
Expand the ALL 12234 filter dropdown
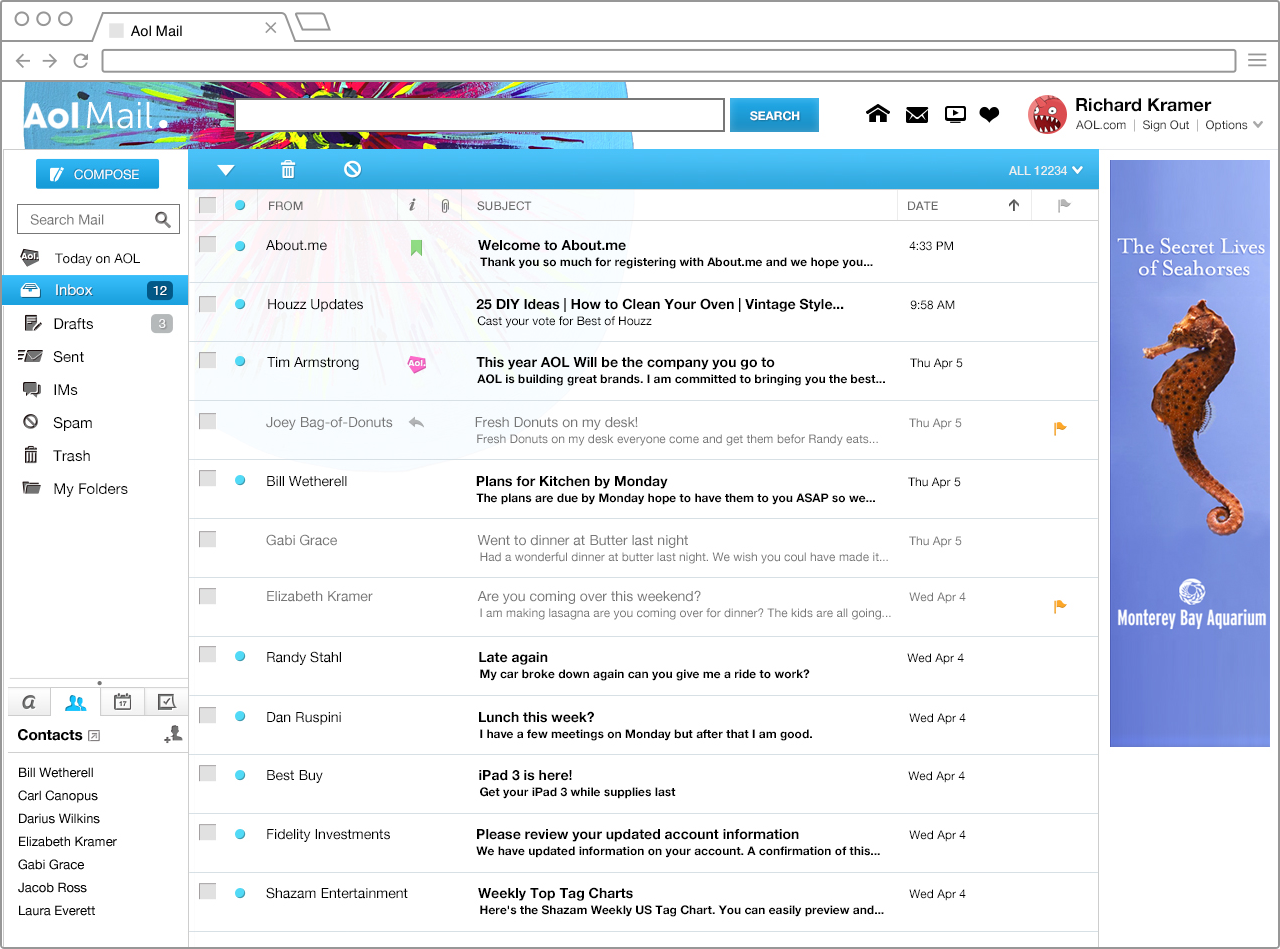[1046, 170]
